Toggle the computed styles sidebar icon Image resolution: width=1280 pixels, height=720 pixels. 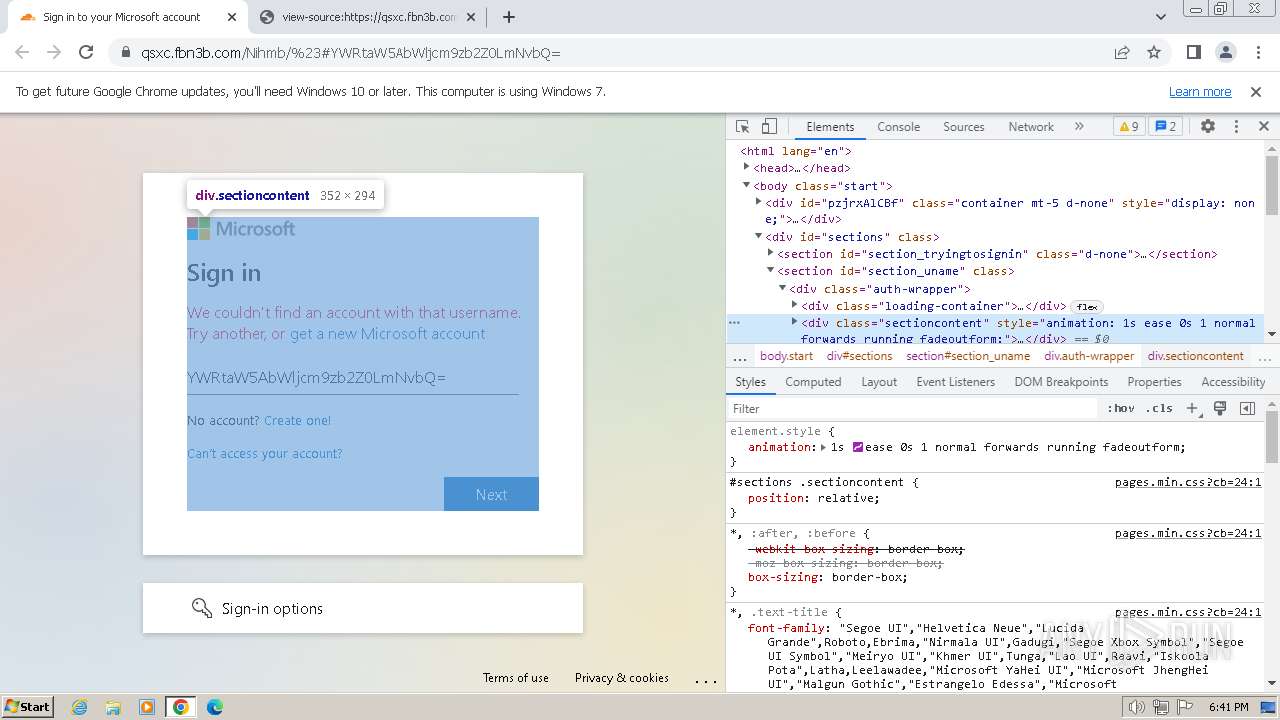point(1247,408)
